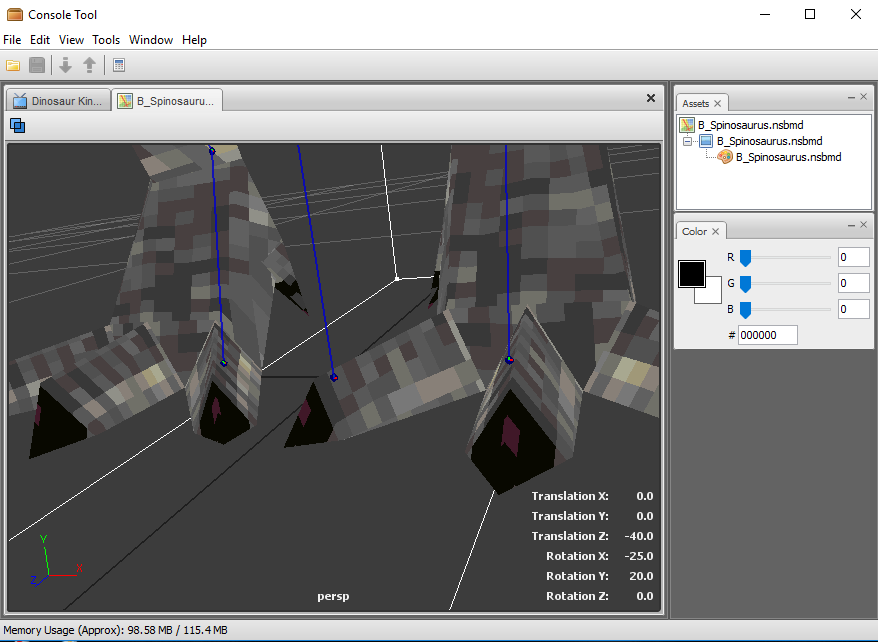
Task: Open the Help menu
Action: (194, 40)
